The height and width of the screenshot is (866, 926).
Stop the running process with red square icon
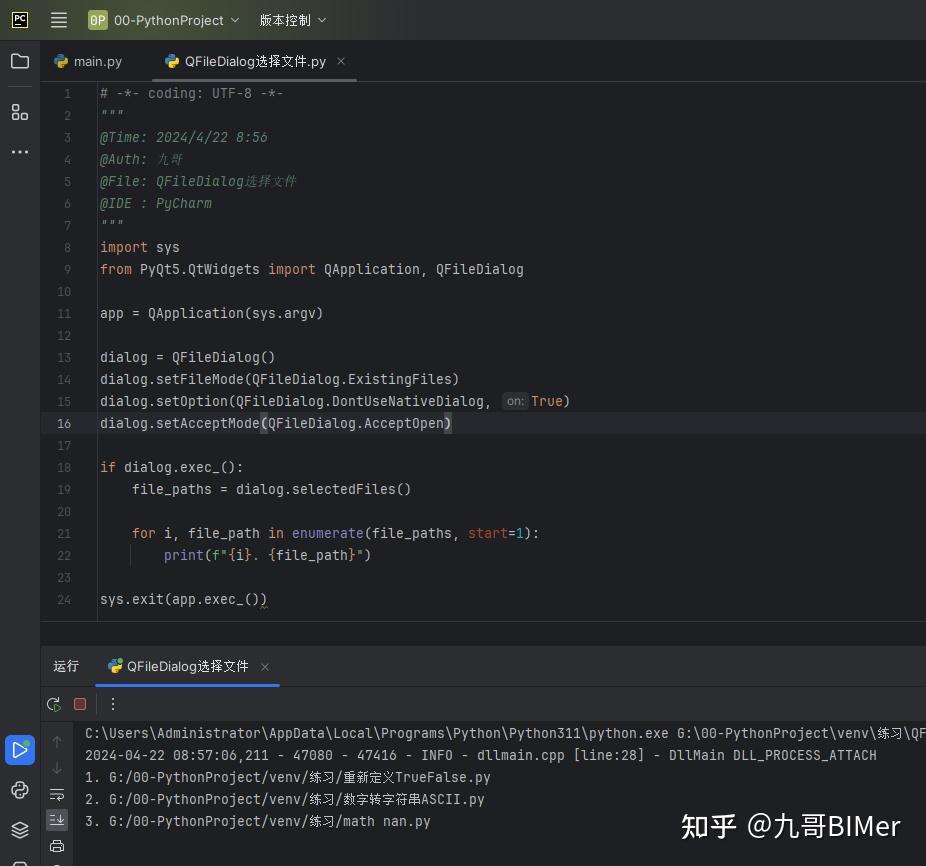click(x=80, y=704)
